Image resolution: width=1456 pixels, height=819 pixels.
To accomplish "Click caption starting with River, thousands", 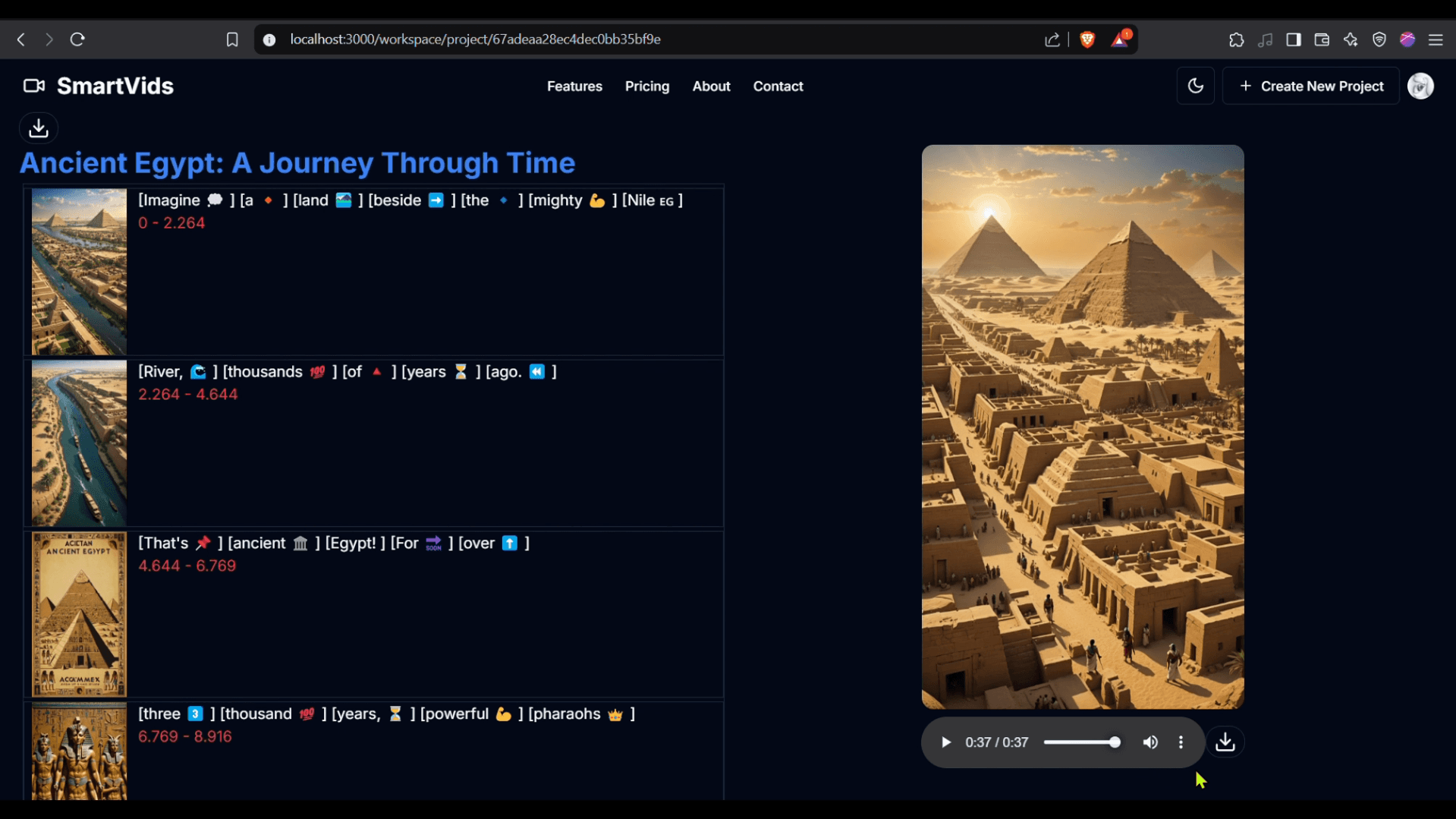I will click(347, 372).
